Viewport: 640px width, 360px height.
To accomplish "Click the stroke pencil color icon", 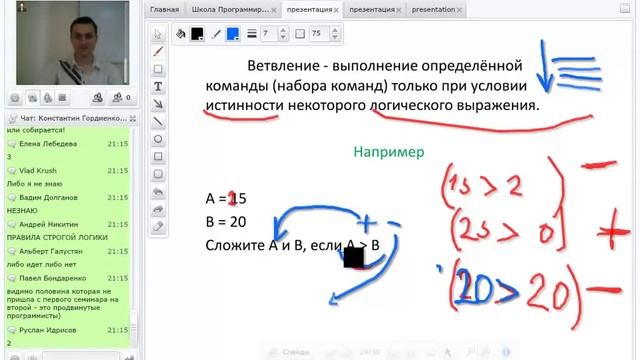I will click(216, 34).
